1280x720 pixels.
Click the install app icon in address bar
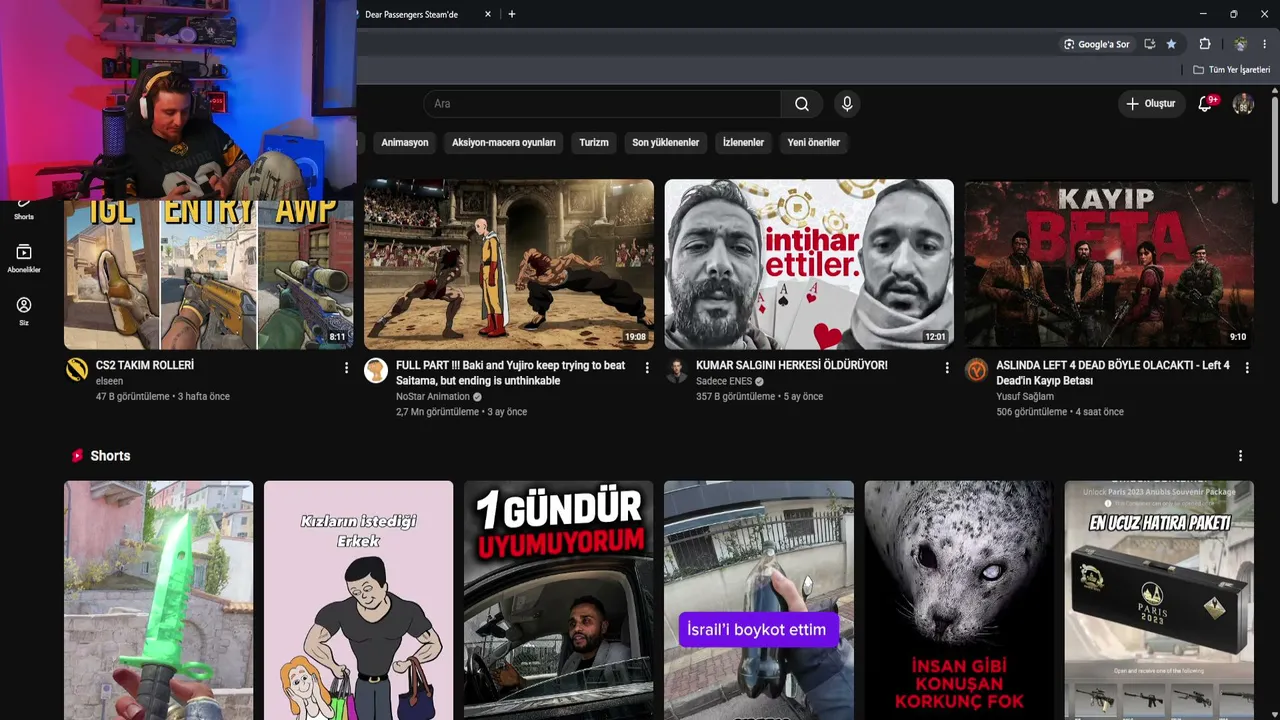click(x=1150, y=44)
